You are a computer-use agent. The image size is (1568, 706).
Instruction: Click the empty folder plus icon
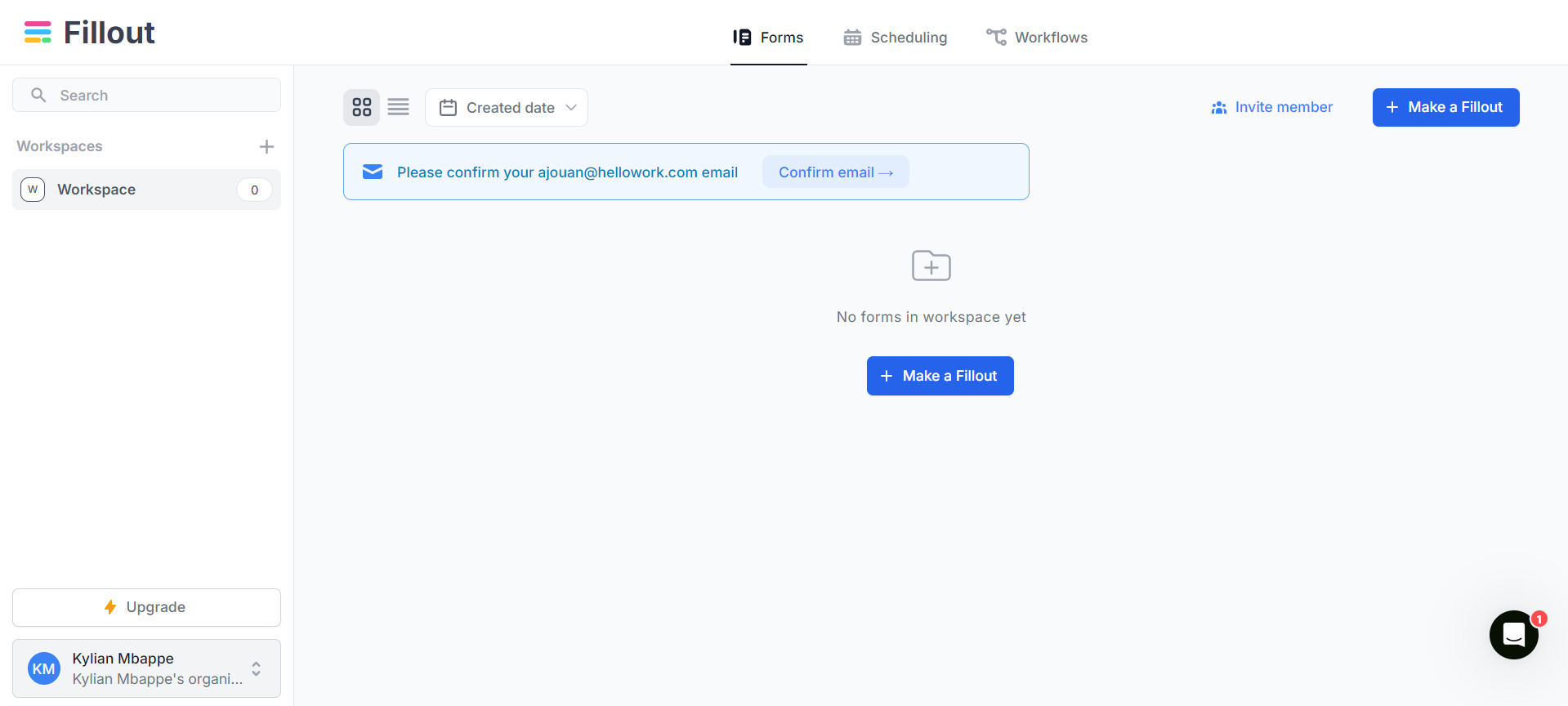[931, 266]
